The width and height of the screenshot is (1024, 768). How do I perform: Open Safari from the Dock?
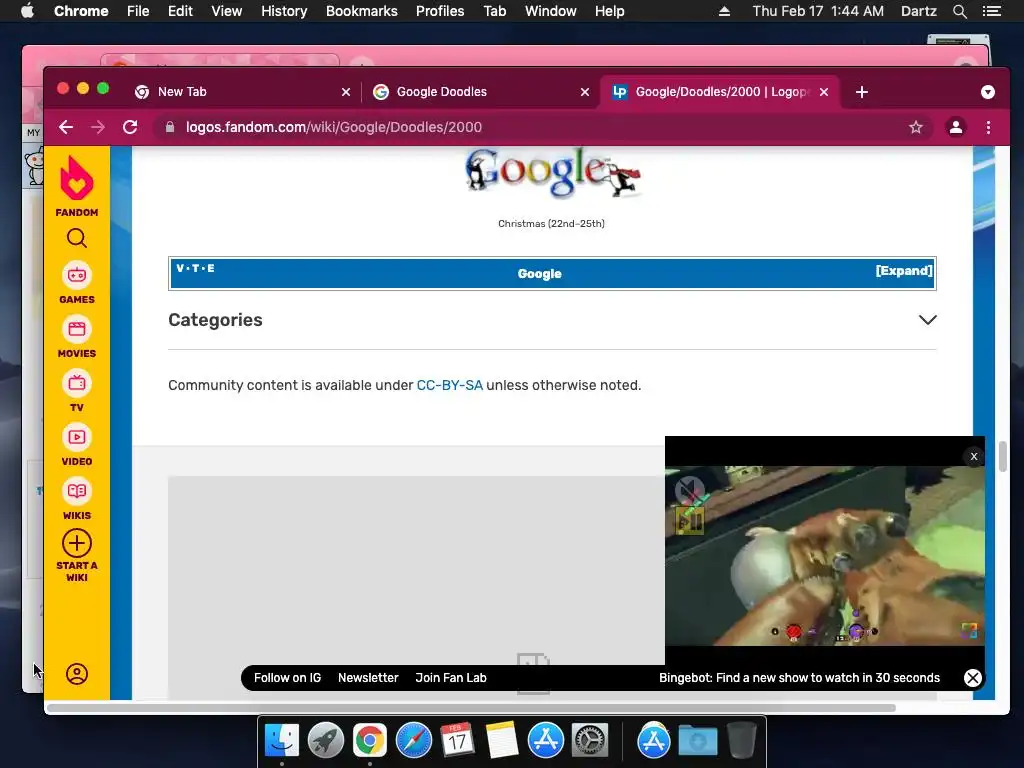413,741
